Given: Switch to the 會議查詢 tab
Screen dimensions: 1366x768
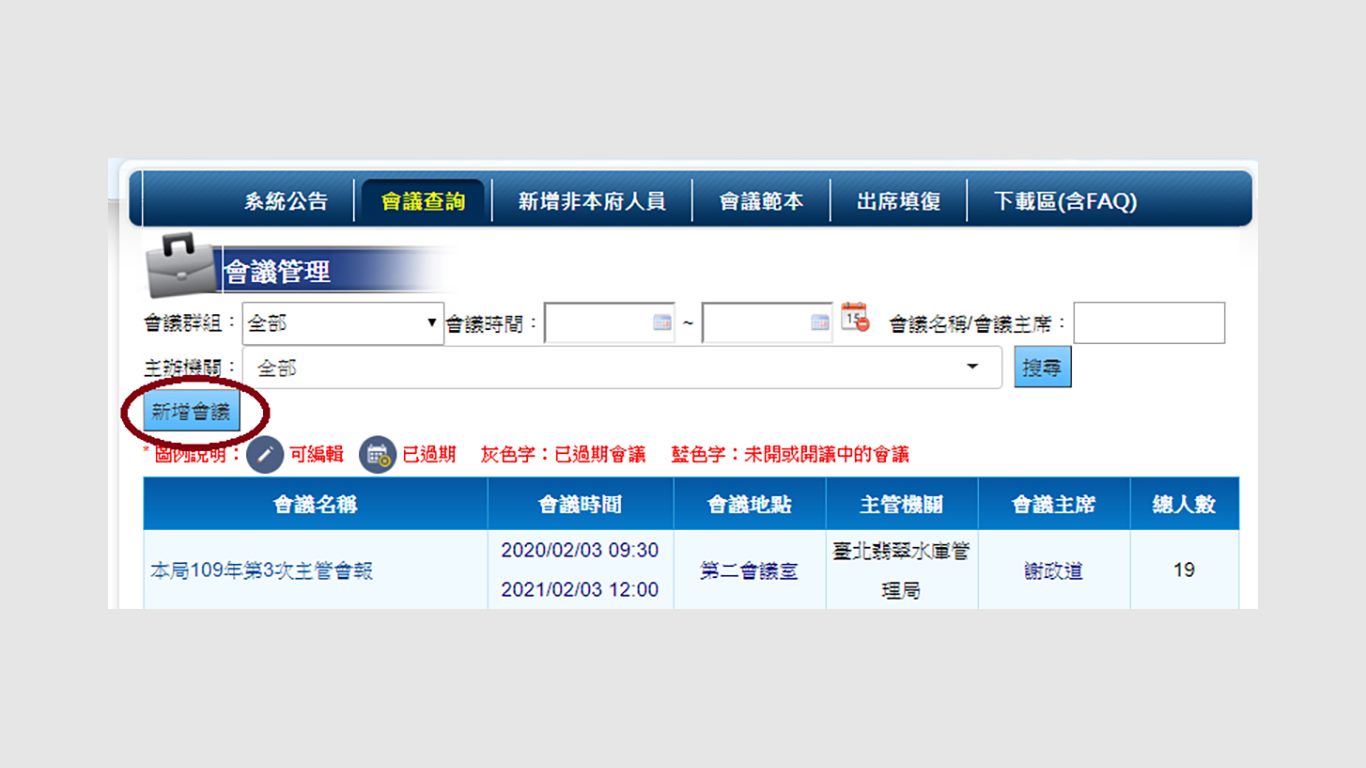Looking at the screenshot, I should [423, 201].
